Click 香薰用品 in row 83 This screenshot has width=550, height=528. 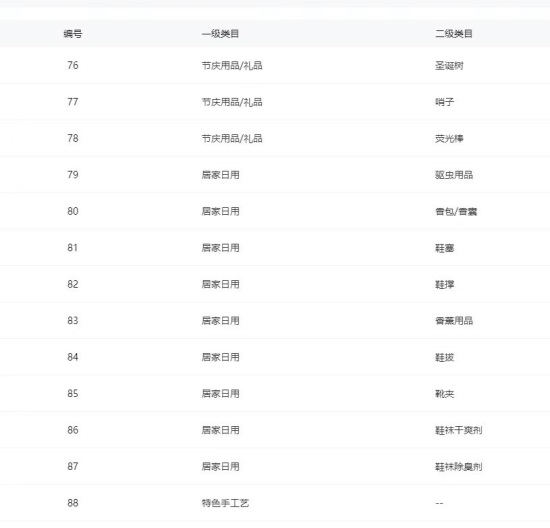[454, 321]
